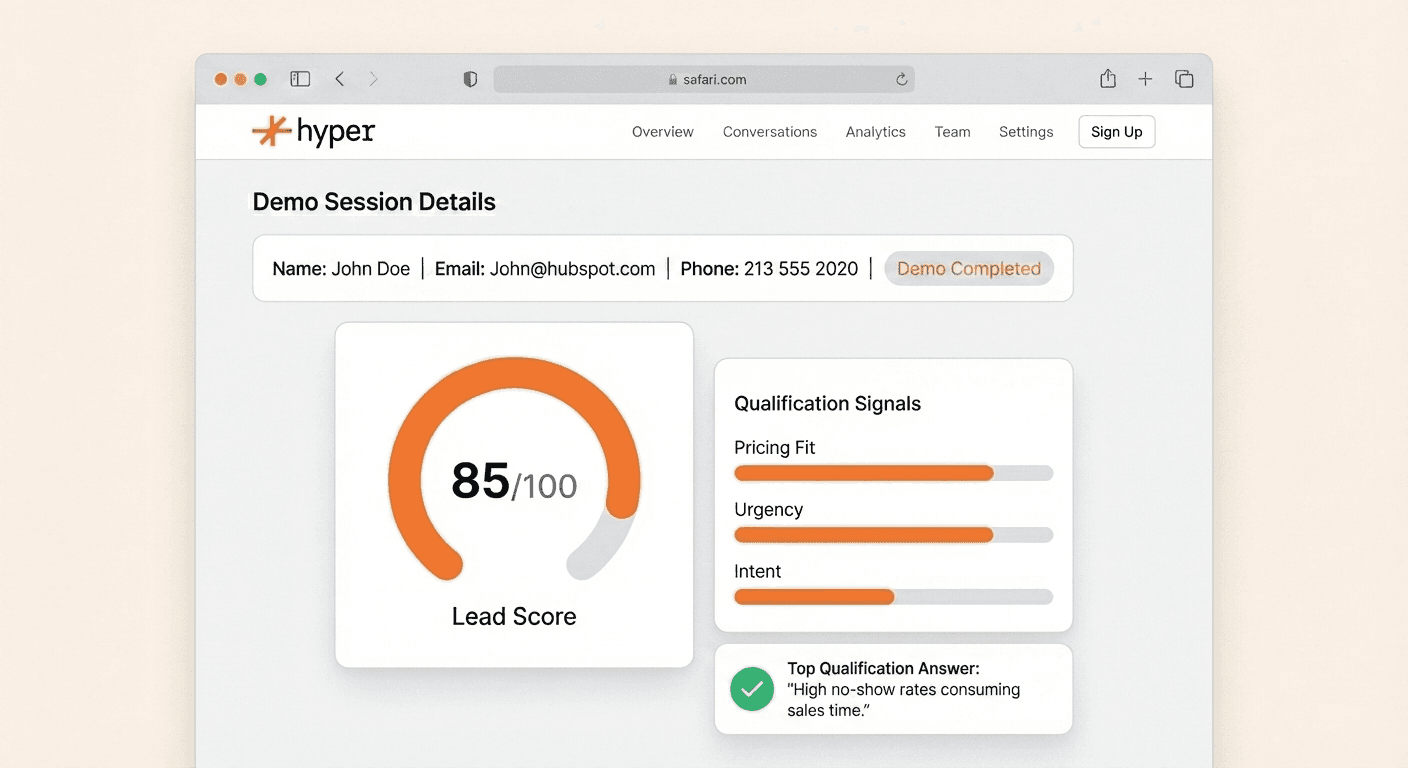Reload the page with refresh icon
The image size is (1408, 768).
(901, 79)
